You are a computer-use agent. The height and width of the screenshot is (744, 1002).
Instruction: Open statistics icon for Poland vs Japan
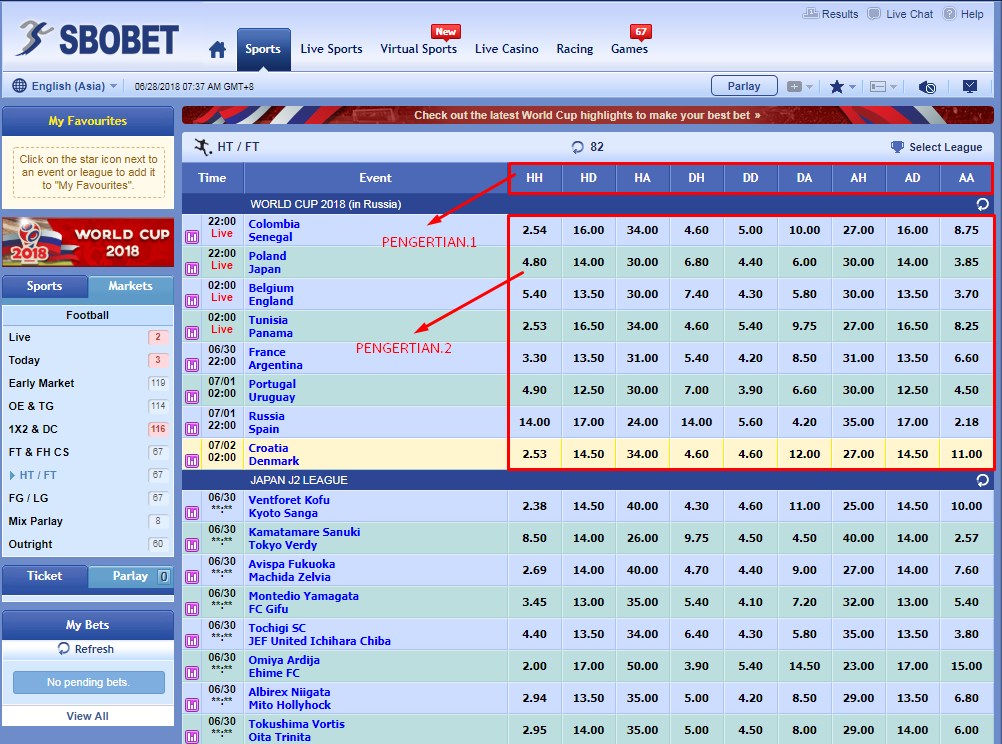click(x=192, y=269)
